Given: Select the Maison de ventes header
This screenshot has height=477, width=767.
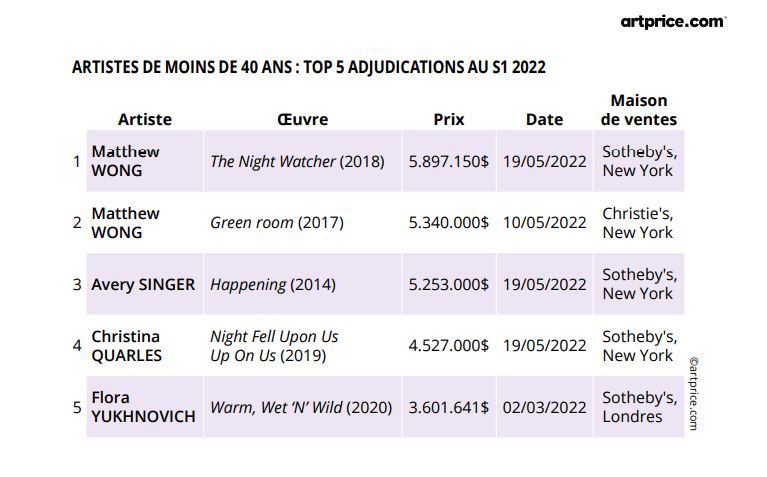Looking at the screenshot, I should tap(639, 110).
